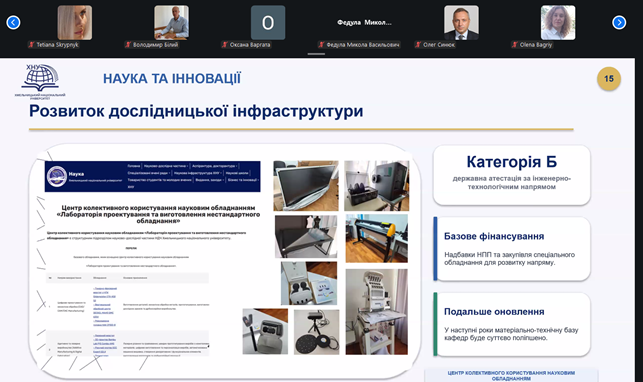The height and width of the screenshot is (382, 643).
Task: Click Федула Микола Васильович's muted mic icon
Action: point(322,45)
